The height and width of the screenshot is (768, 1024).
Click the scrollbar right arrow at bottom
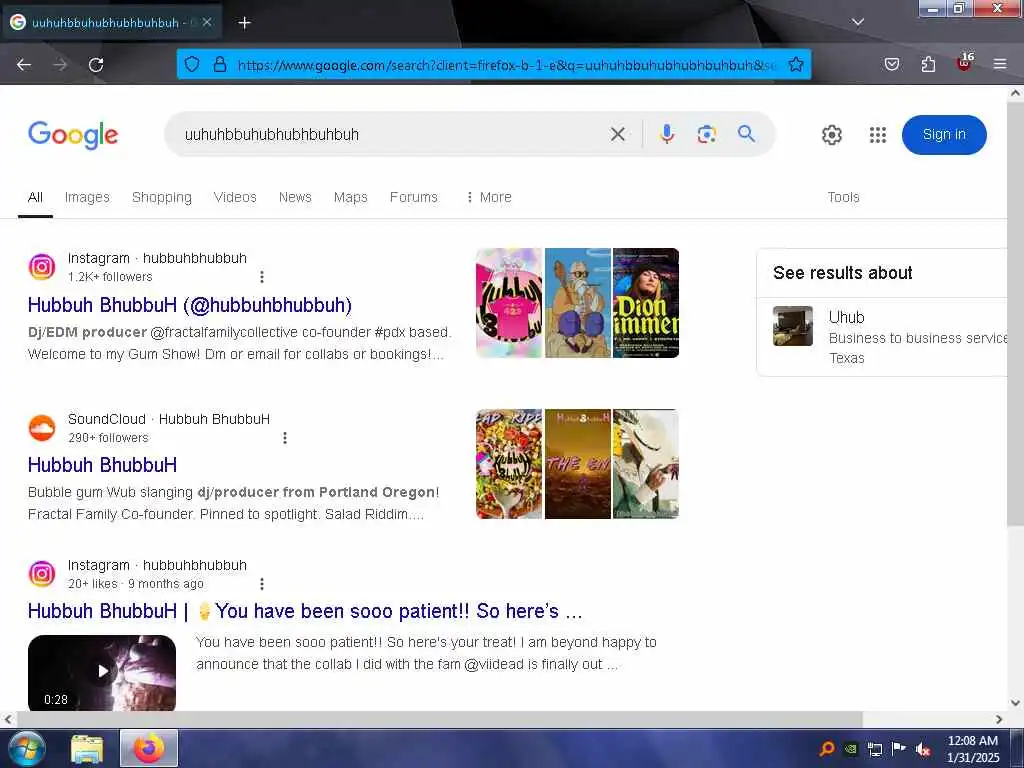(x=999, y=719)
